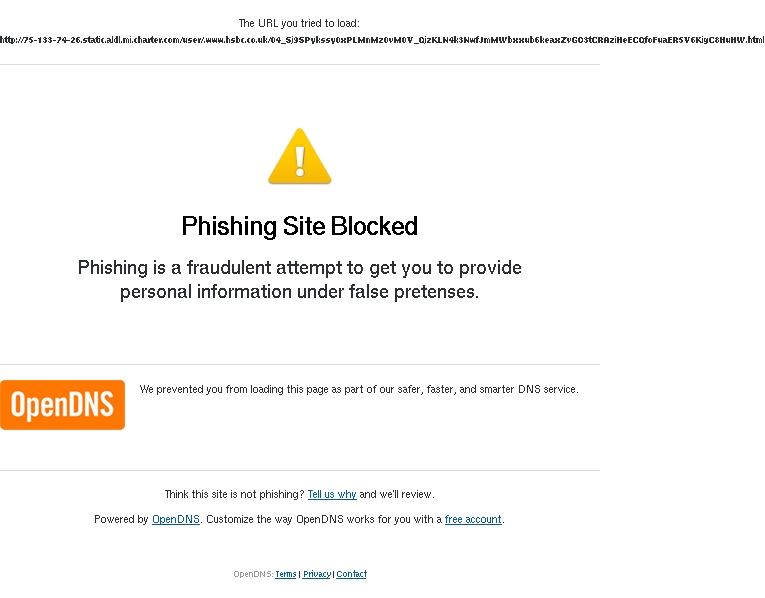Click the 'OpenDNS:' footer label
The image size is (765, 598).
253,574
